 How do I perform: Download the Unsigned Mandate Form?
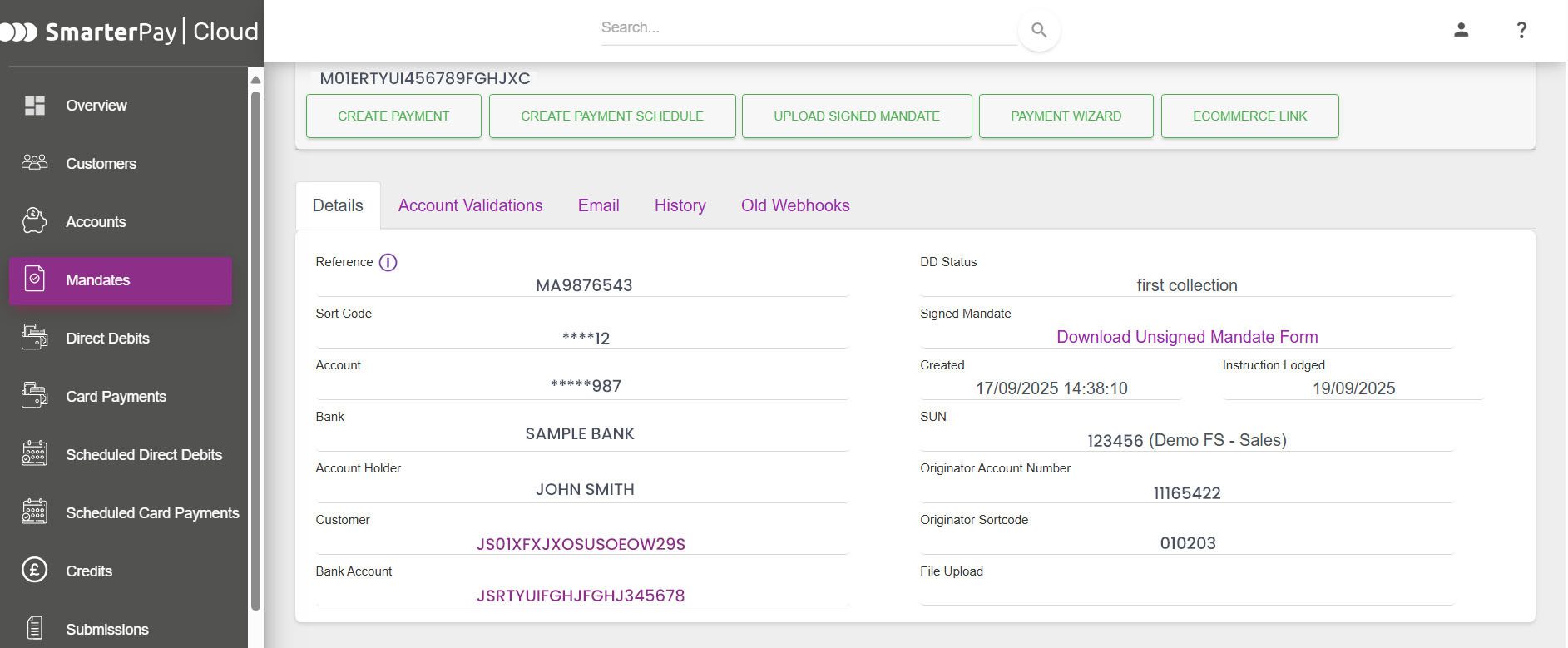1187,337
